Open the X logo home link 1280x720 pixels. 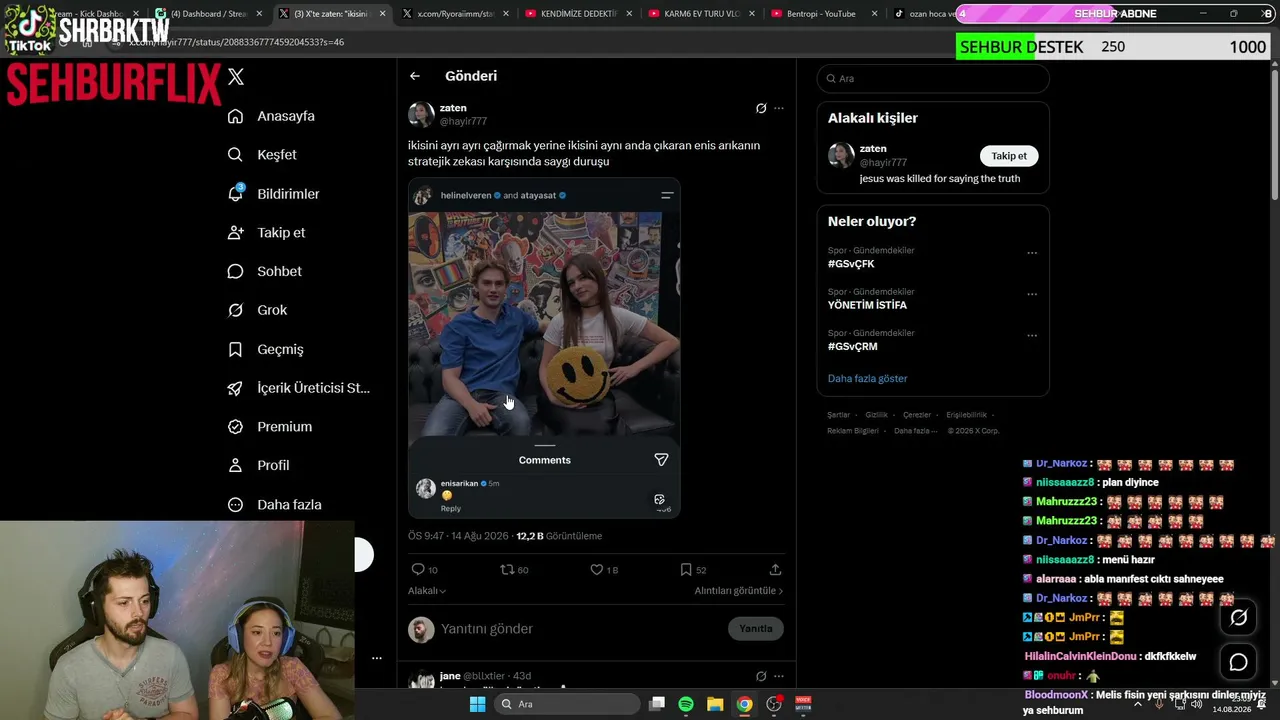pyautogui.click(x=236, y=77)
